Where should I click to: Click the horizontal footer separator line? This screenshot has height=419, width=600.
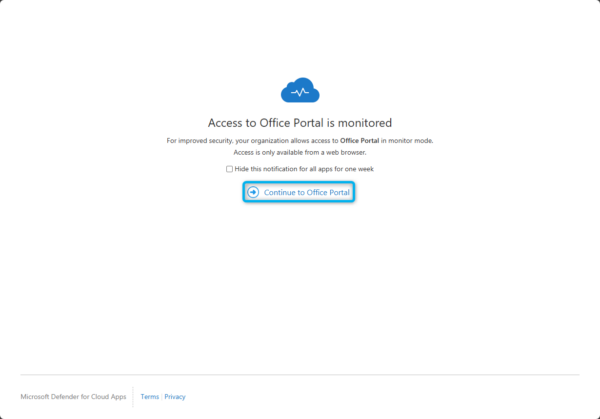tap(300, 376)
